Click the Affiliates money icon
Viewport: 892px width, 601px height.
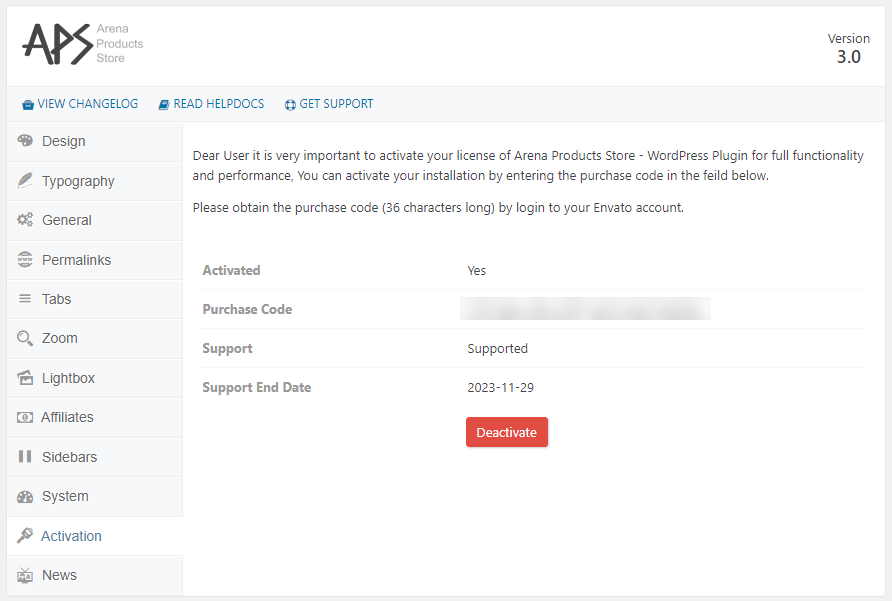25,417
